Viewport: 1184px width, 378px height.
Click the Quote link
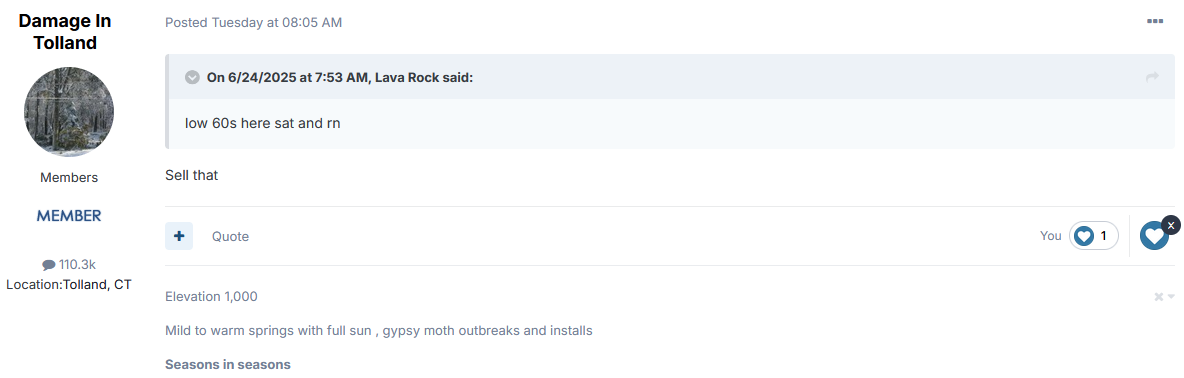(x=230, y=236)
